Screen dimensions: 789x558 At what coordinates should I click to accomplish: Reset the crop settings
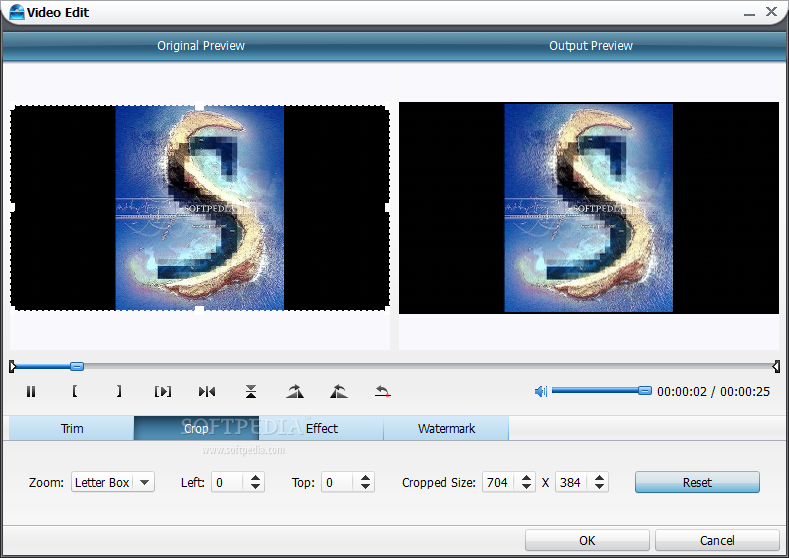[697, 482]
